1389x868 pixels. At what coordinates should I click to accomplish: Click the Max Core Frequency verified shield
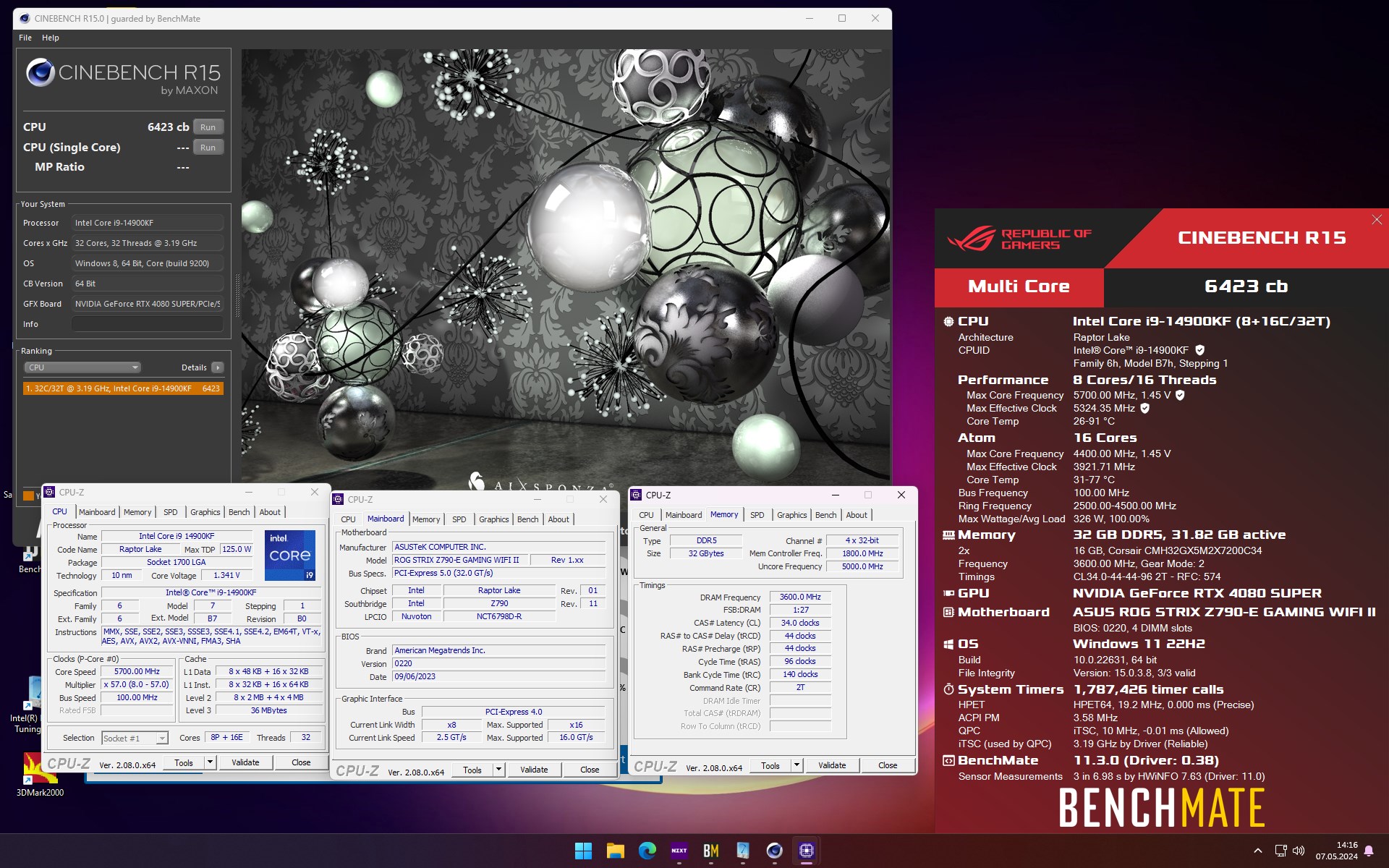[x=1180, y=395]
